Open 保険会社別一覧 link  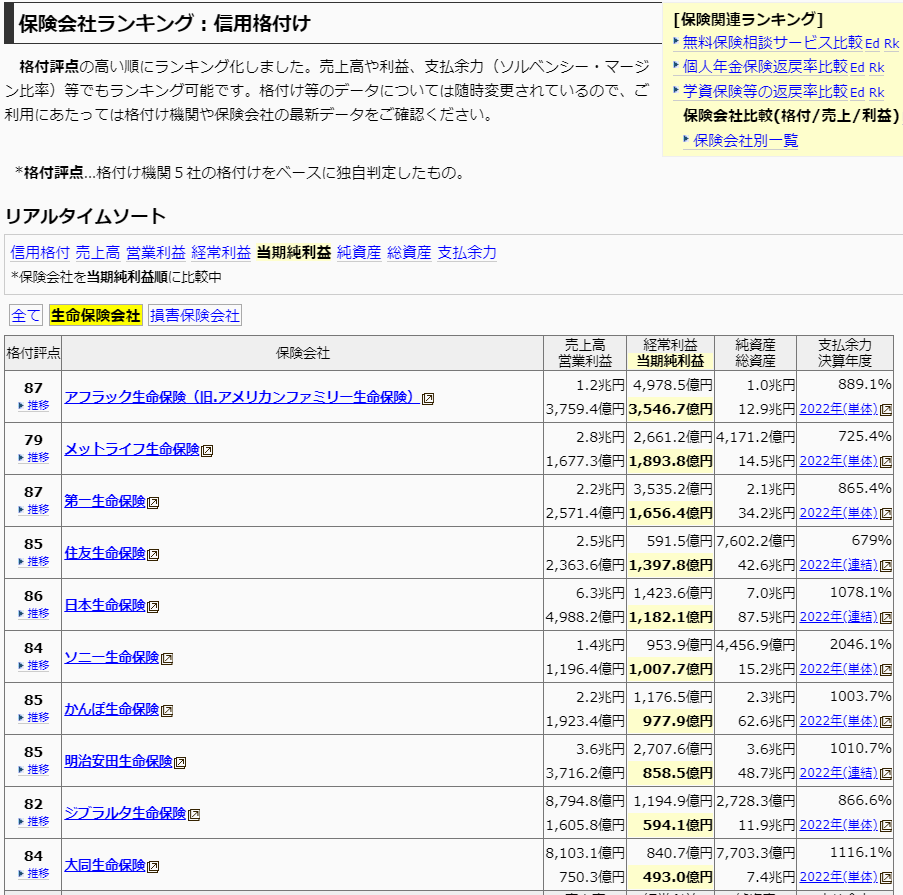click(745, 141)
